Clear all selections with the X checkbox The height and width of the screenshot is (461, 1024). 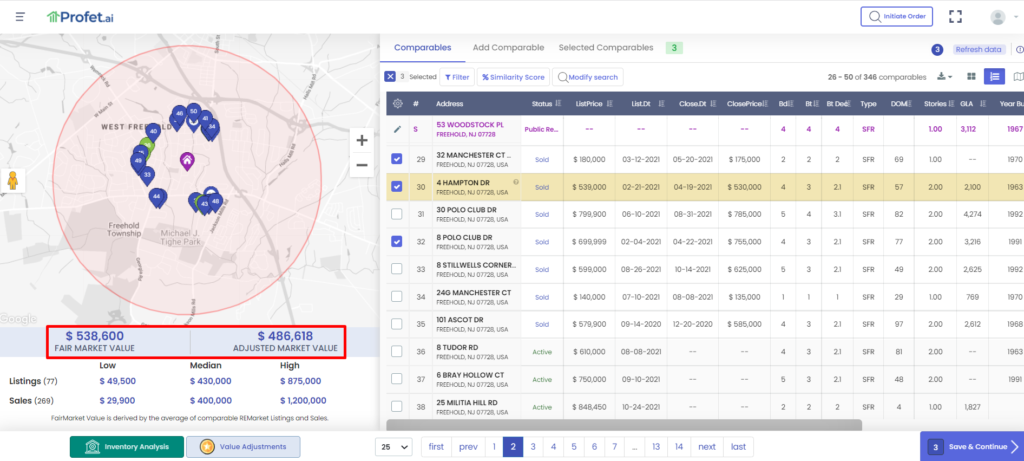[x=390, y=76]
